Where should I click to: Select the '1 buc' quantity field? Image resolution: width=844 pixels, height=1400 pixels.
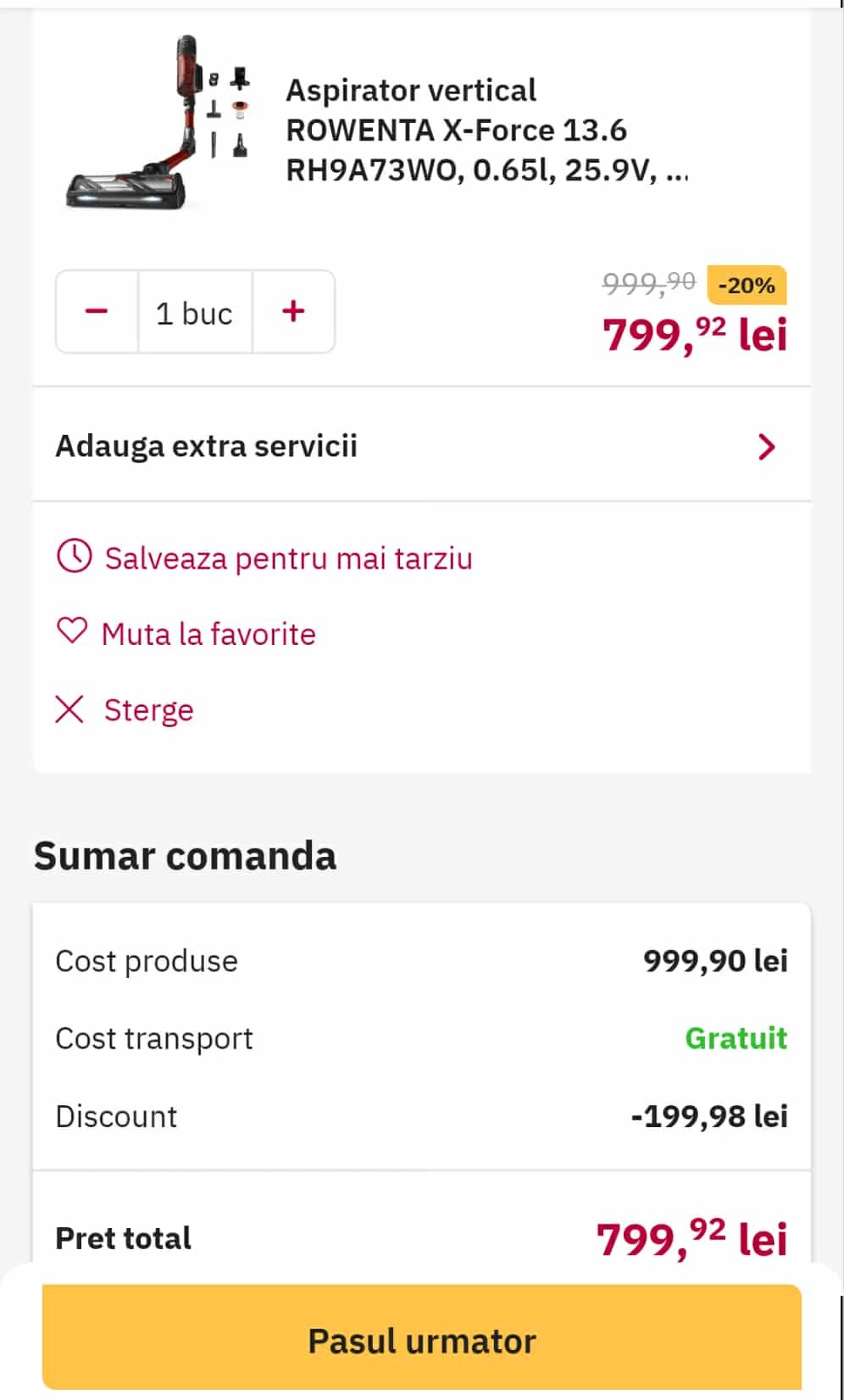click(x=195, y=313)
